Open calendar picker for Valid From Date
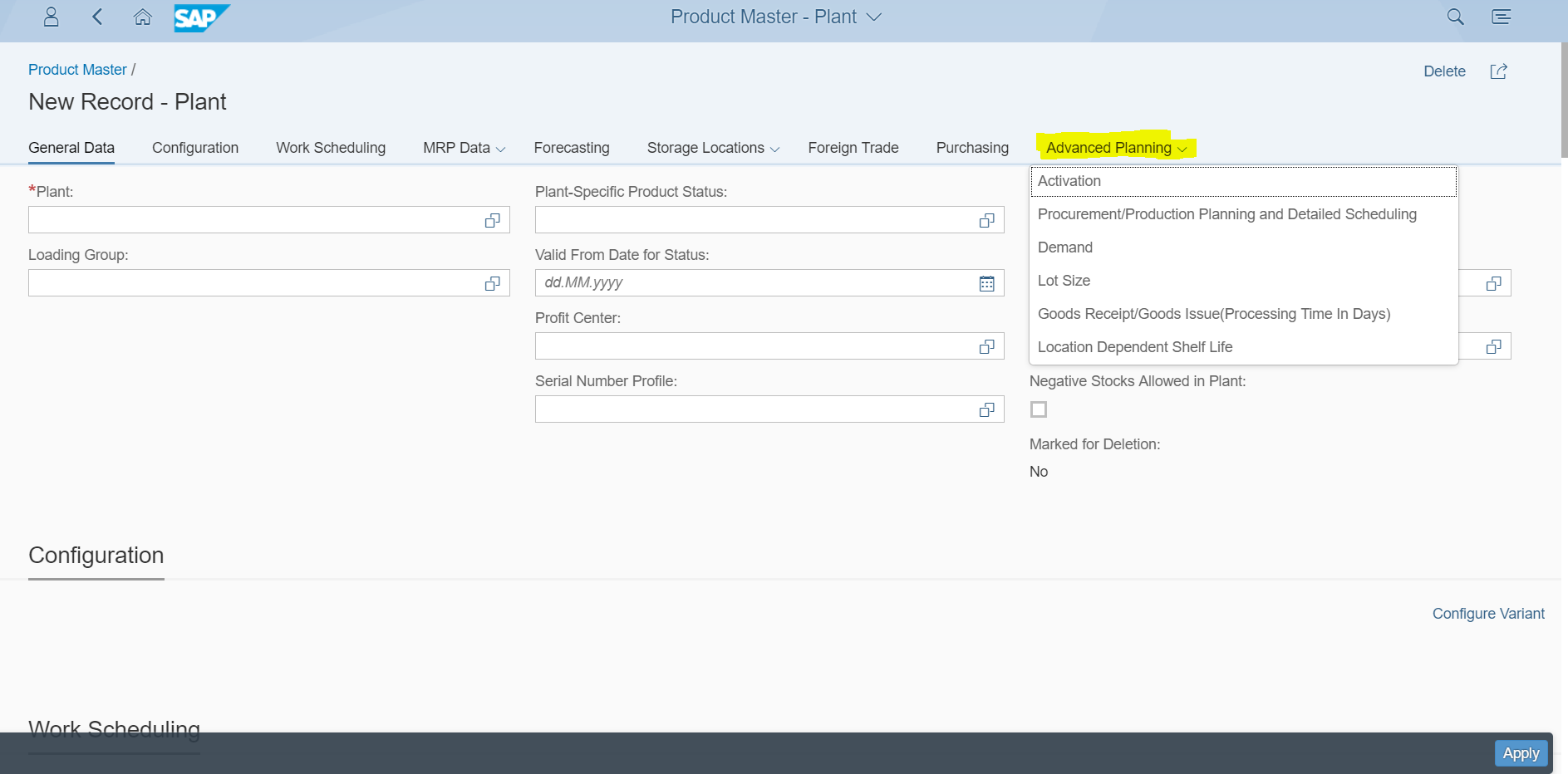Screen dimensions: 1568x774 point(986,283)
